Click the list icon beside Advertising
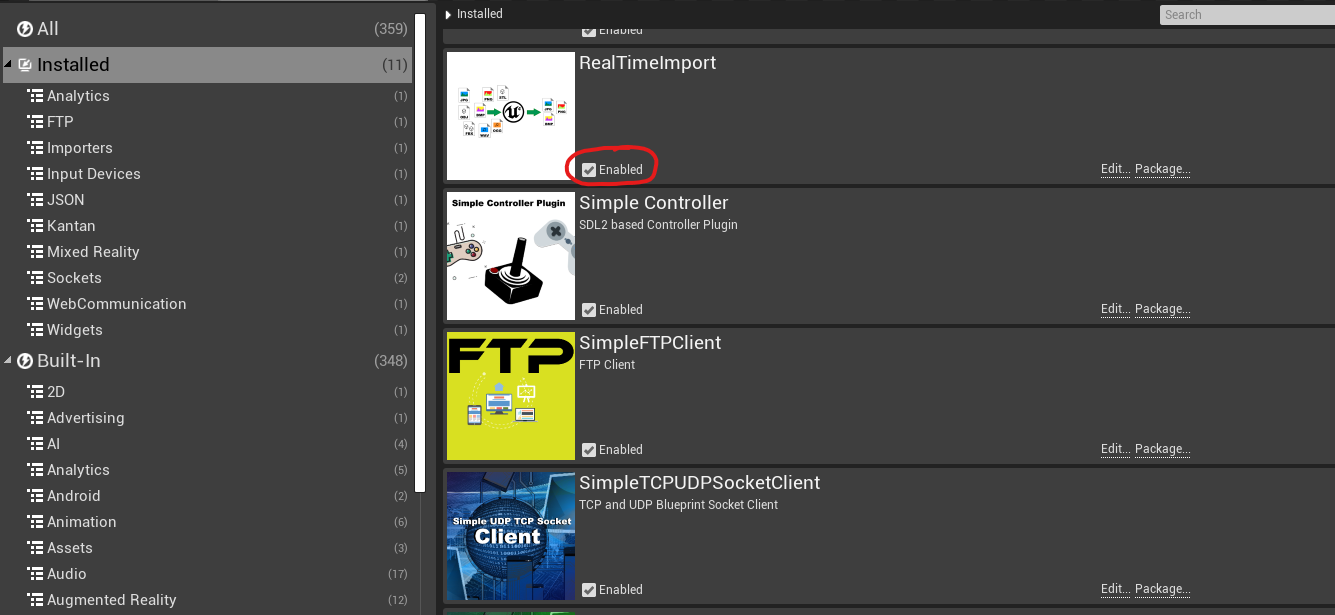The height and width of the screenshot is (615, 1335). click(35, 418)
